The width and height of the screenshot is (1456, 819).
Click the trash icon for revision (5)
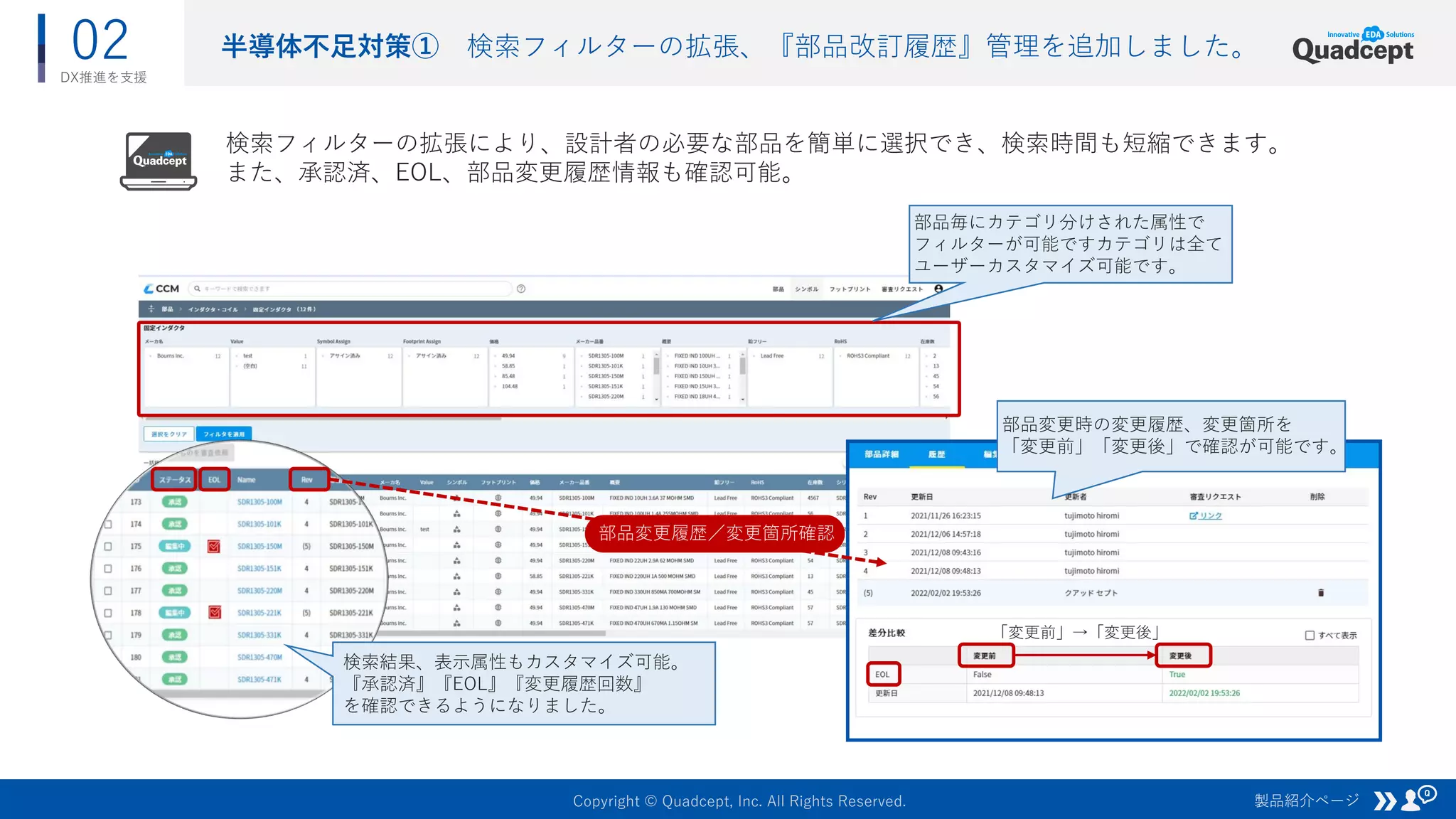tap(1321, 593)
